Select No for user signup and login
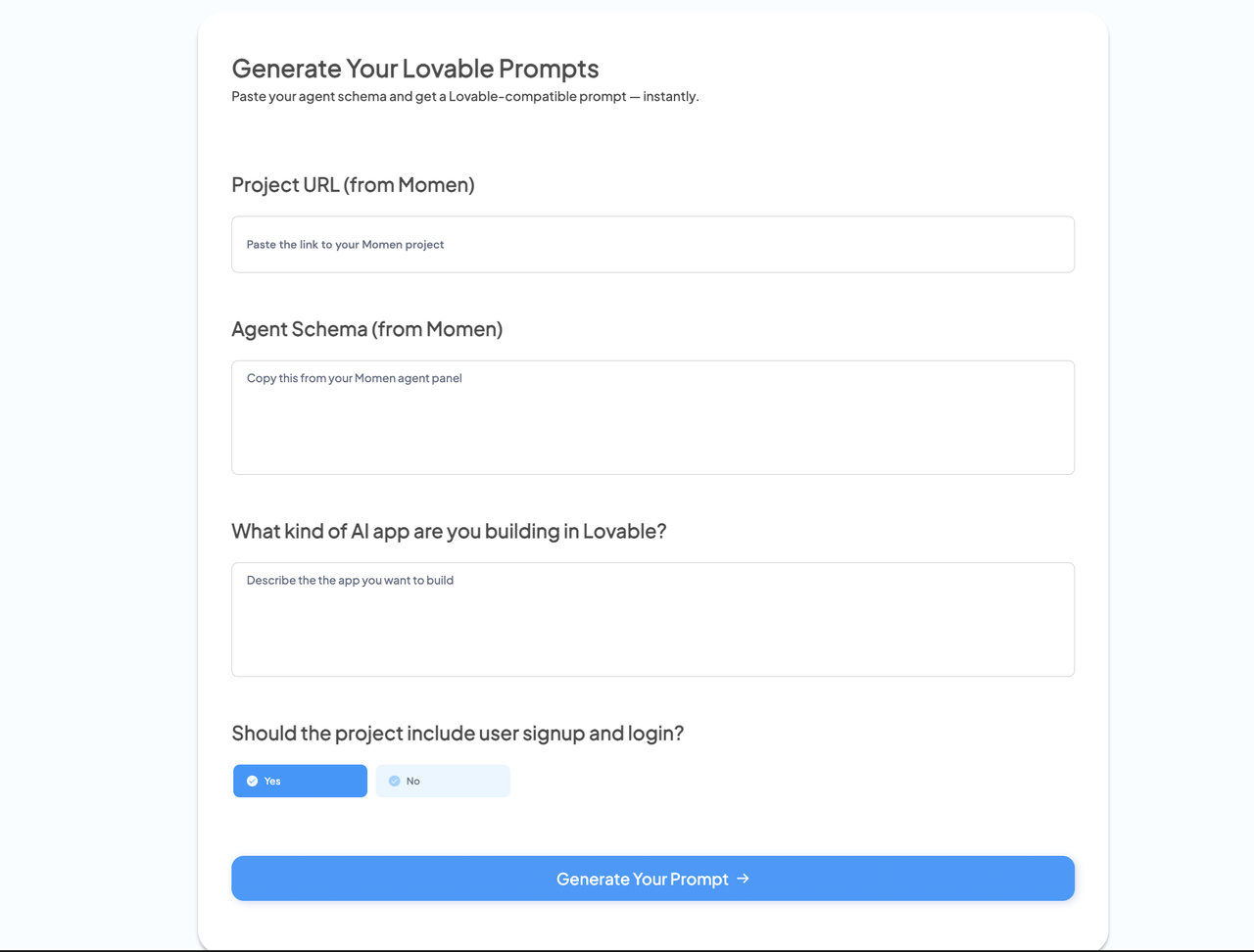 tap(443, 781)
